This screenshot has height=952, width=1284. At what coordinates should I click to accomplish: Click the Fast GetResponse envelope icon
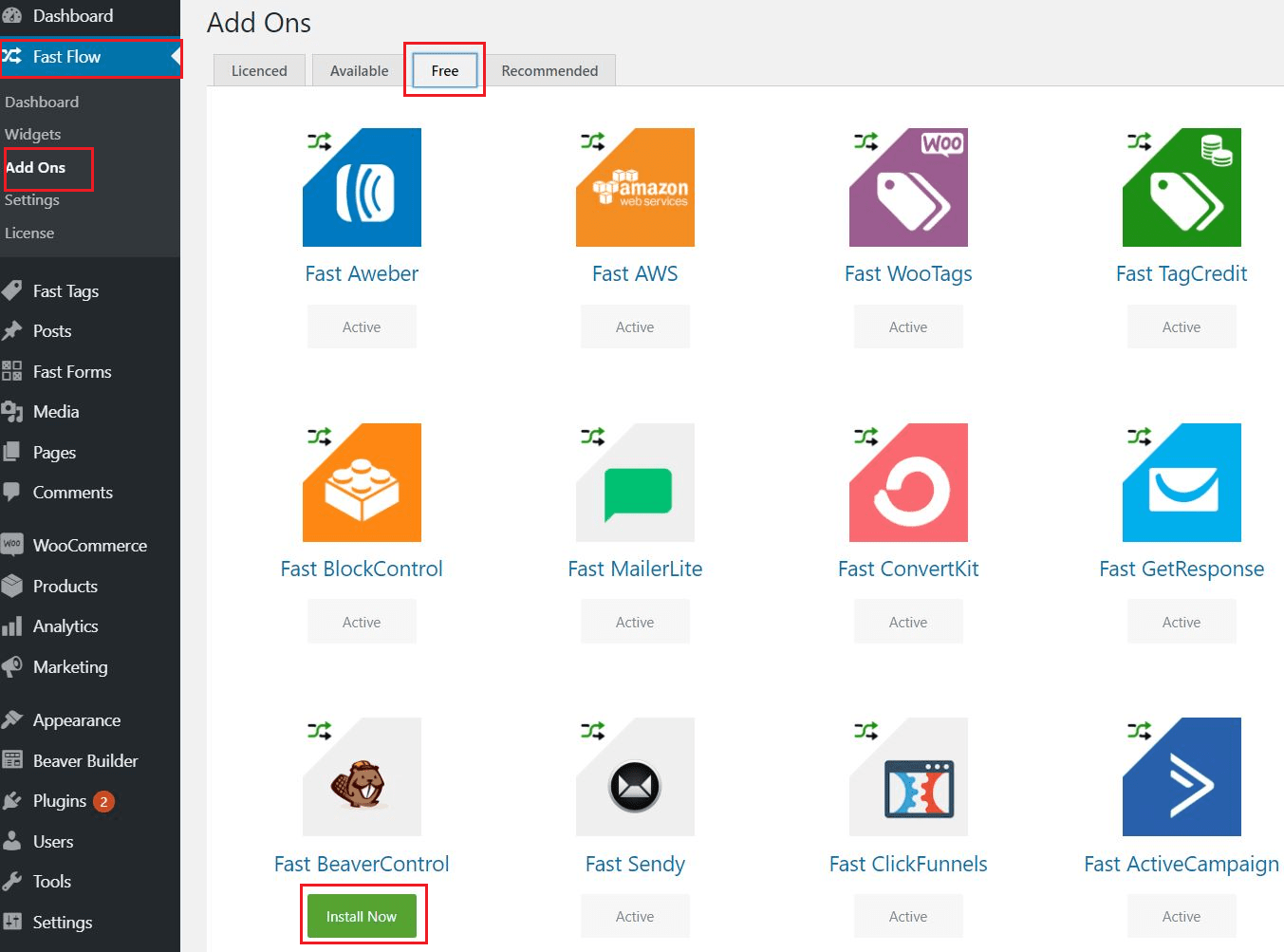click(x=1182, y=482)
